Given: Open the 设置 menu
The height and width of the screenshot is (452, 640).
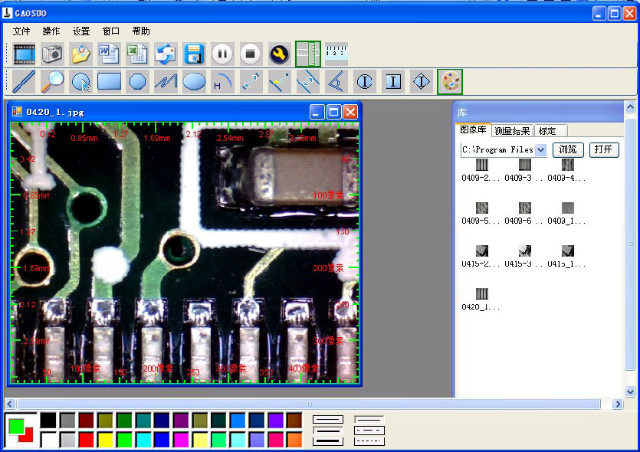Looking at the screenshot, I should [81, 31].
